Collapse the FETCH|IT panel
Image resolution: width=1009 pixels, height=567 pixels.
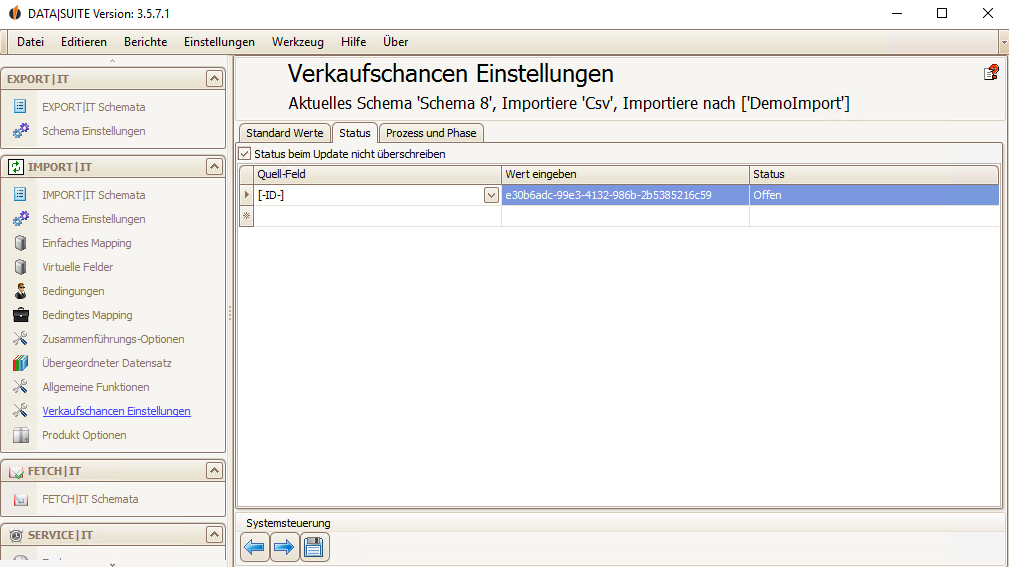[x=214, y=470]
